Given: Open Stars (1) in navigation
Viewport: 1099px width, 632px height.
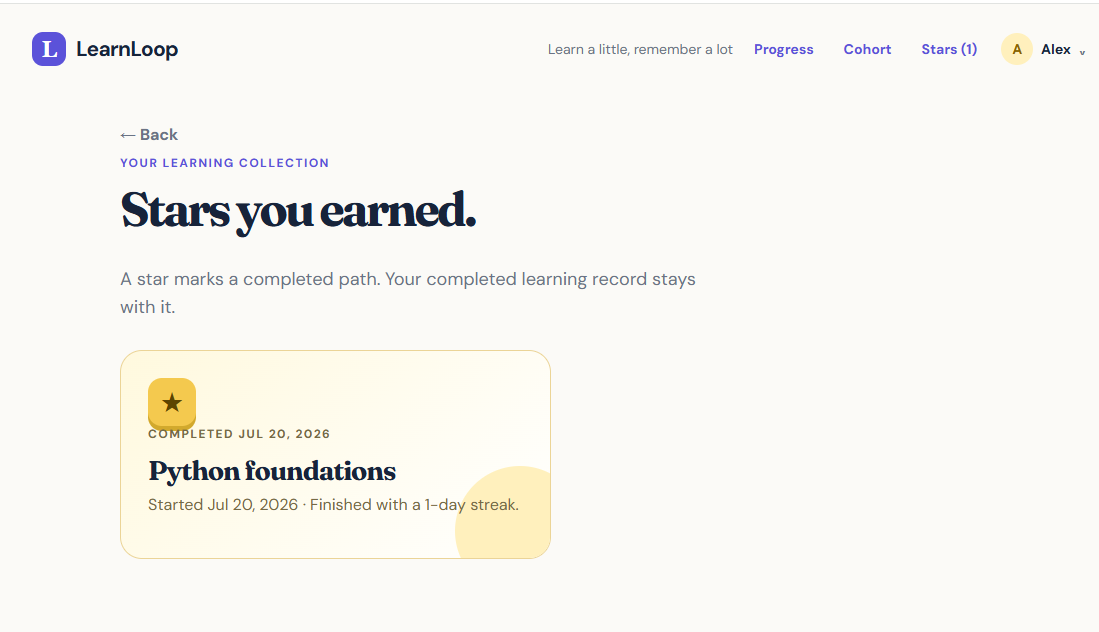Looking at the screenshot, I should pyautogui.click(x=949, y=49).
